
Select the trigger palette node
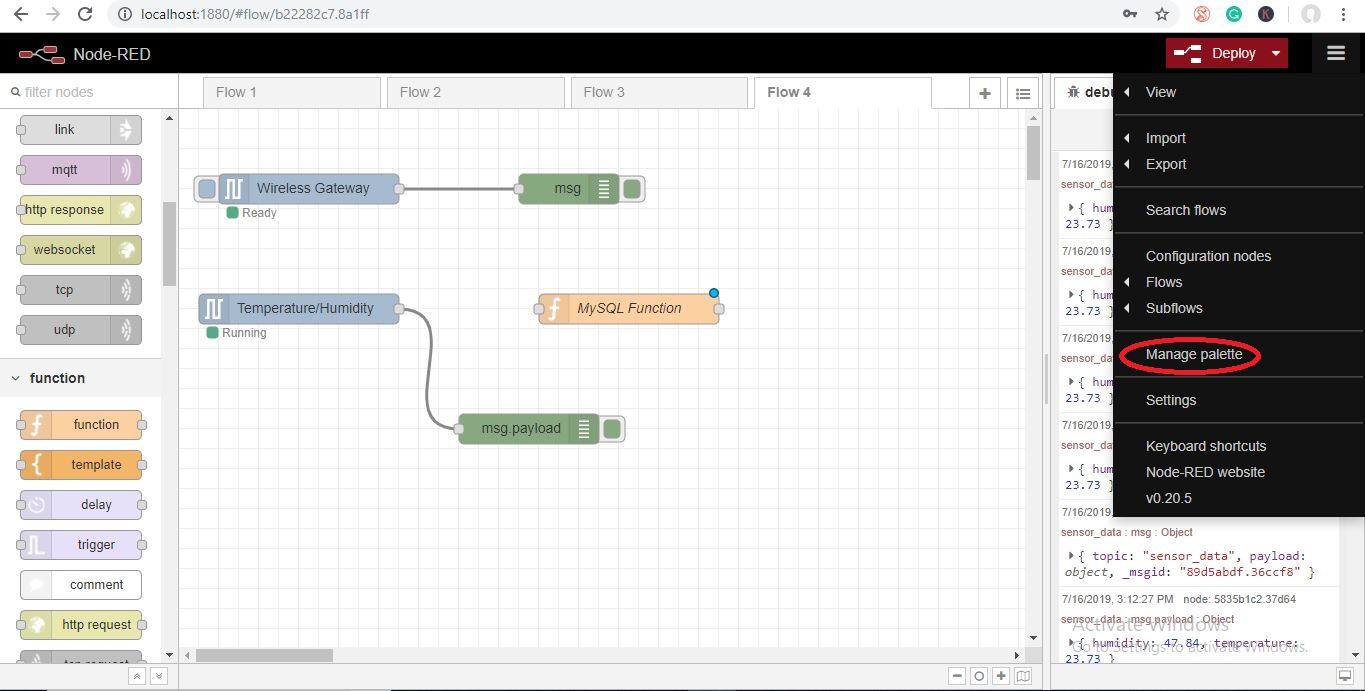coord(80,545)
